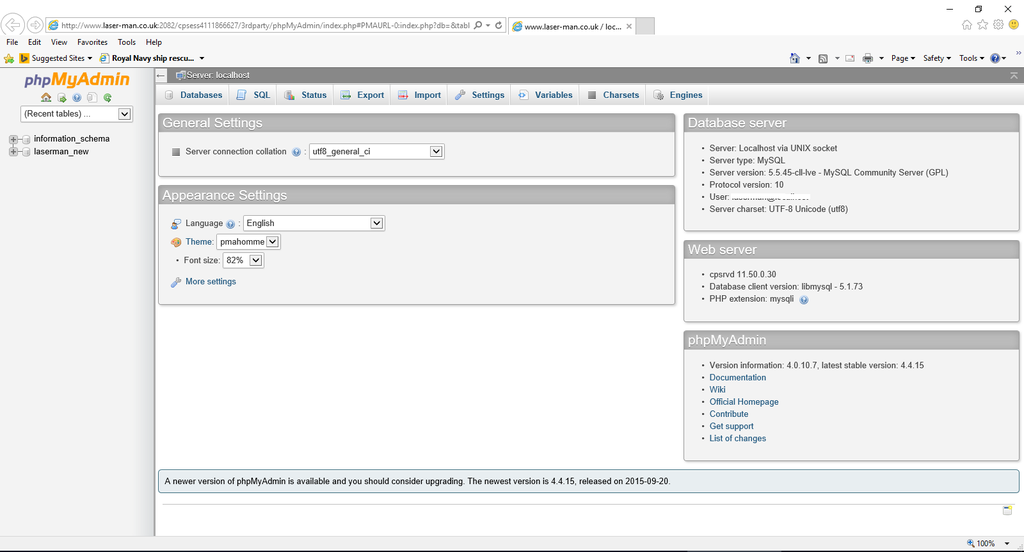Collapse page header with top-right arrow icon
The width and height of the screenshot is (1024, 552).
1014,76
